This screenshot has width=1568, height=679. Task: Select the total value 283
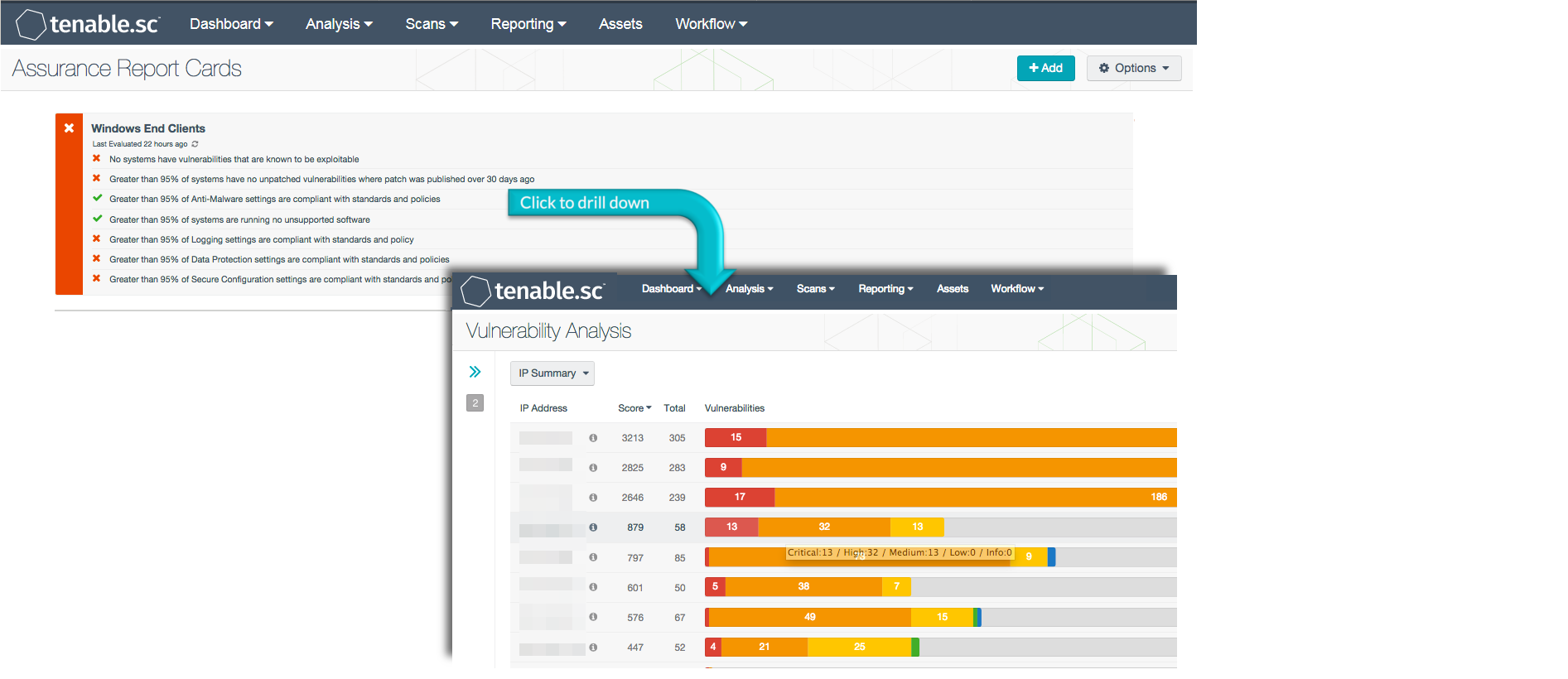tap(678, 468)
